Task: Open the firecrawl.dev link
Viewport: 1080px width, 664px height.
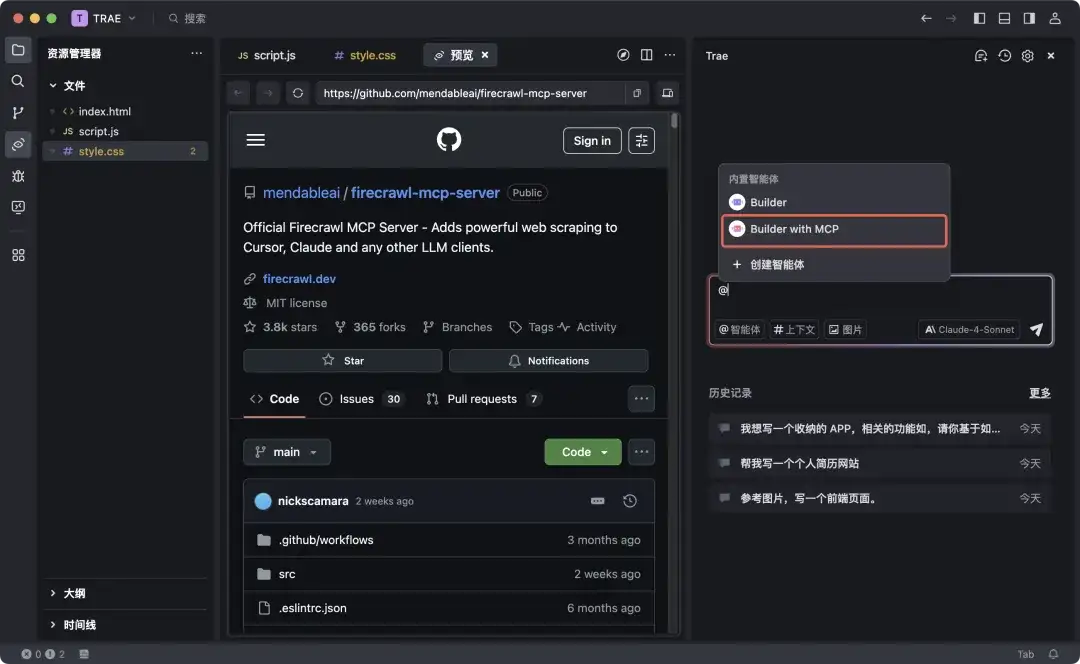Action: [299, 279]
